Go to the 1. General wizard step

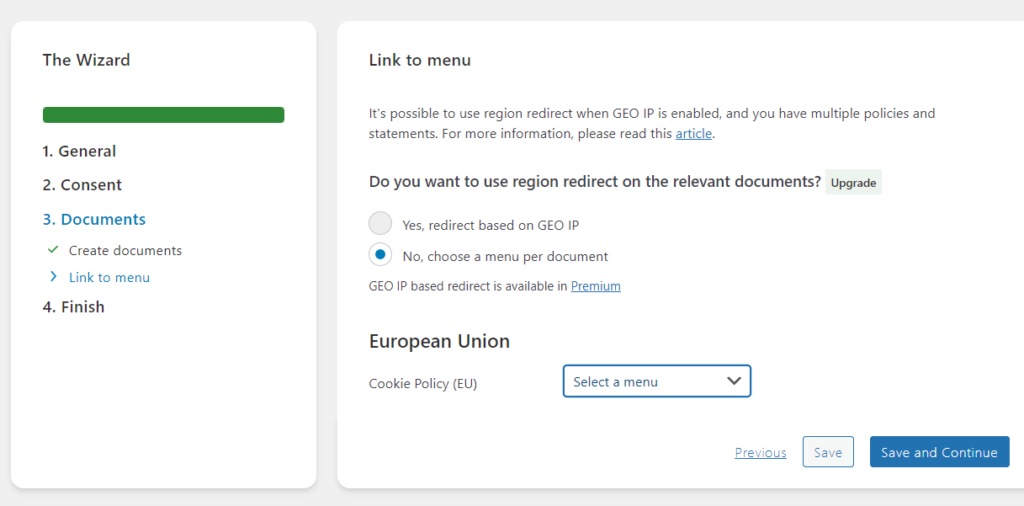click(79, 151)
